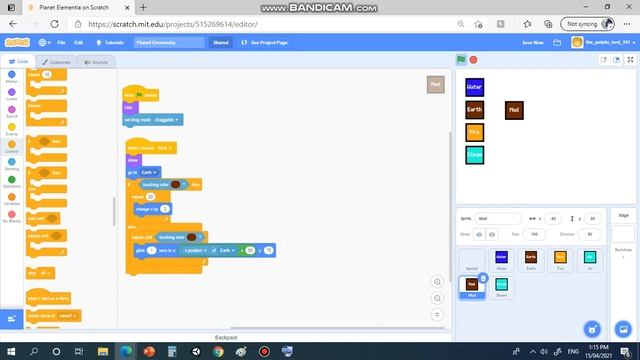Viewport: 640px width, 360px height.
Task: Select the Steam sprite thumbnail
Action: click(501, 287)
